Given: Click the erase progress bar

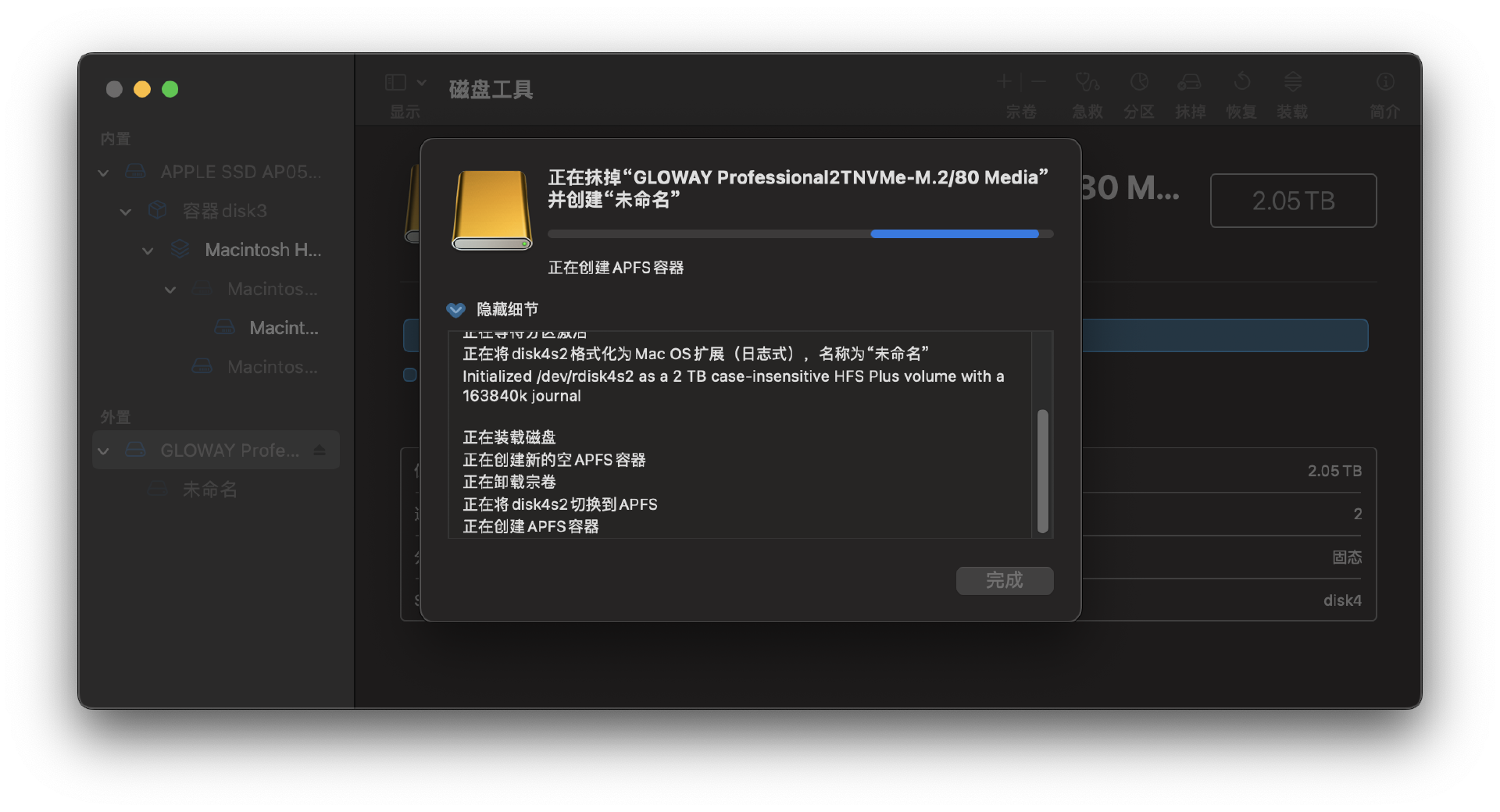Looking at the screenshot, I should [x=800, y=233].
